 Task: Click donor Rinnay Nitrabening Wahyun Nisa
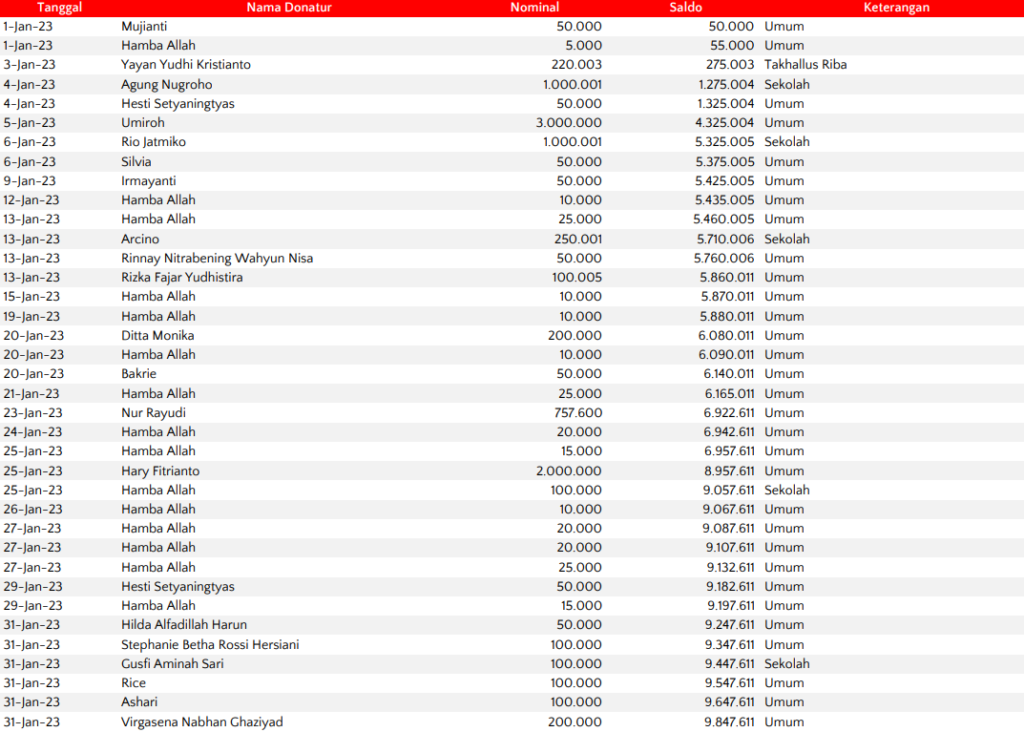(217, 258)
